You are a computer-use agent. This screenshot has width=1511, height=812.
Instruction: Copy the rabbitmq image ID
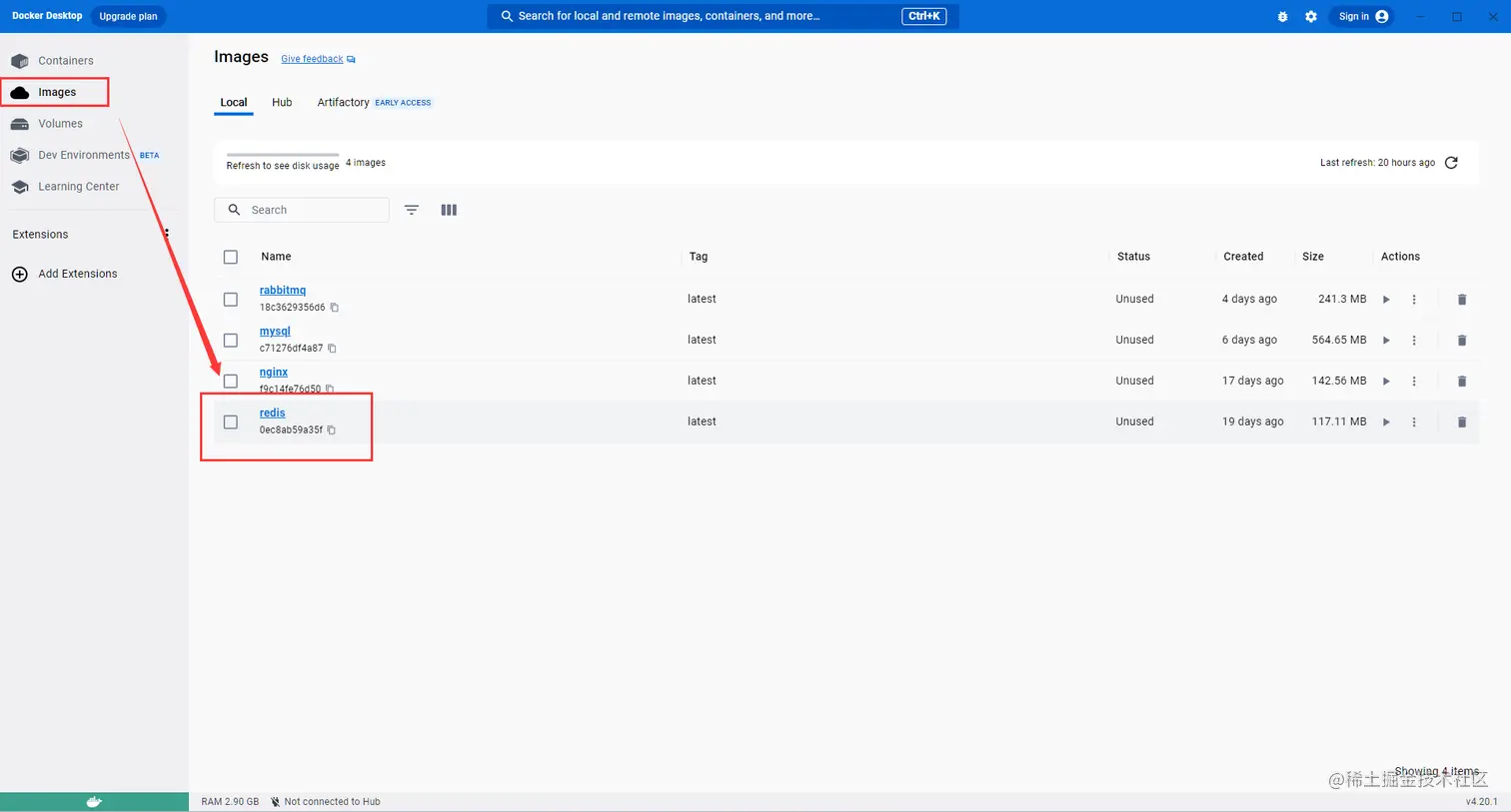coord(335,308)
